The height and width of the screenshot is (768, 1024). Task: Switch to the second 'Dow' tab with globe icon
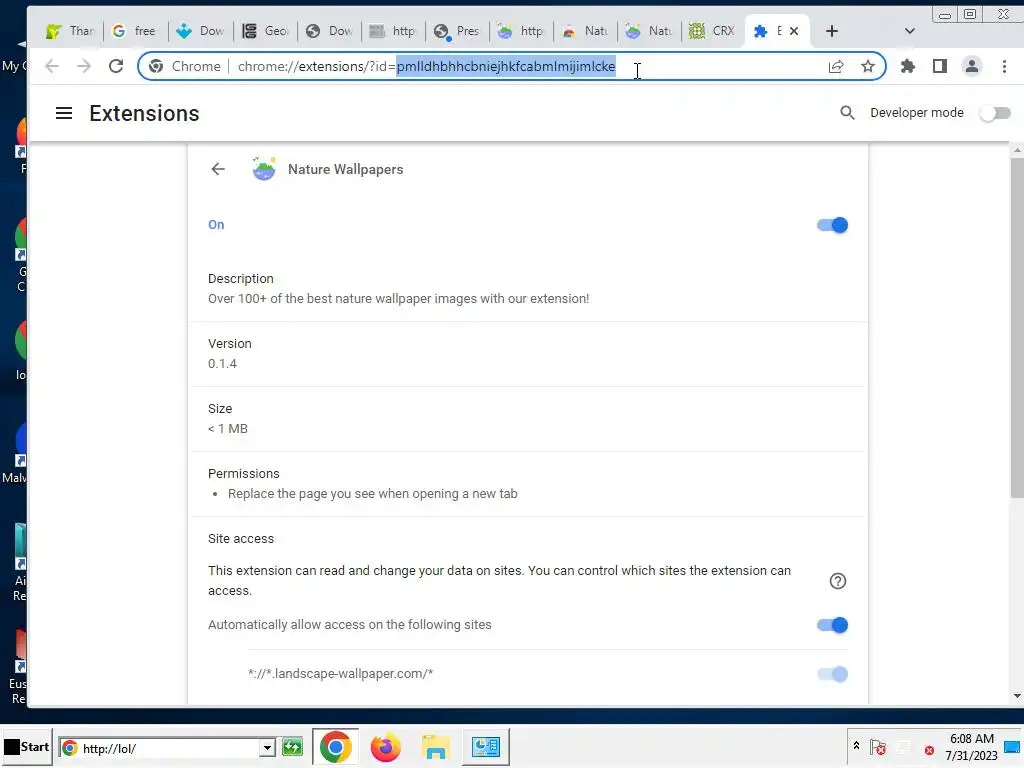(328, 31)
